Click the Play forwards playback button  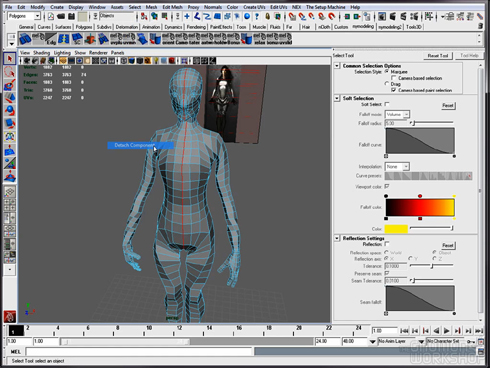click(447, 331)
